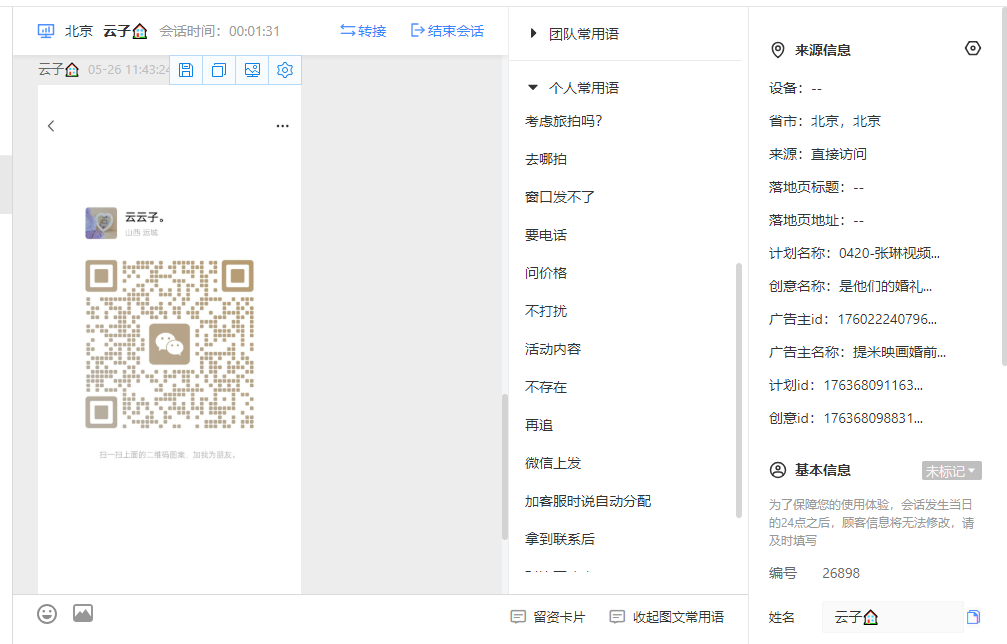Click the 广告主id value
Screen dimensions: 1007x644
[888, 319]
